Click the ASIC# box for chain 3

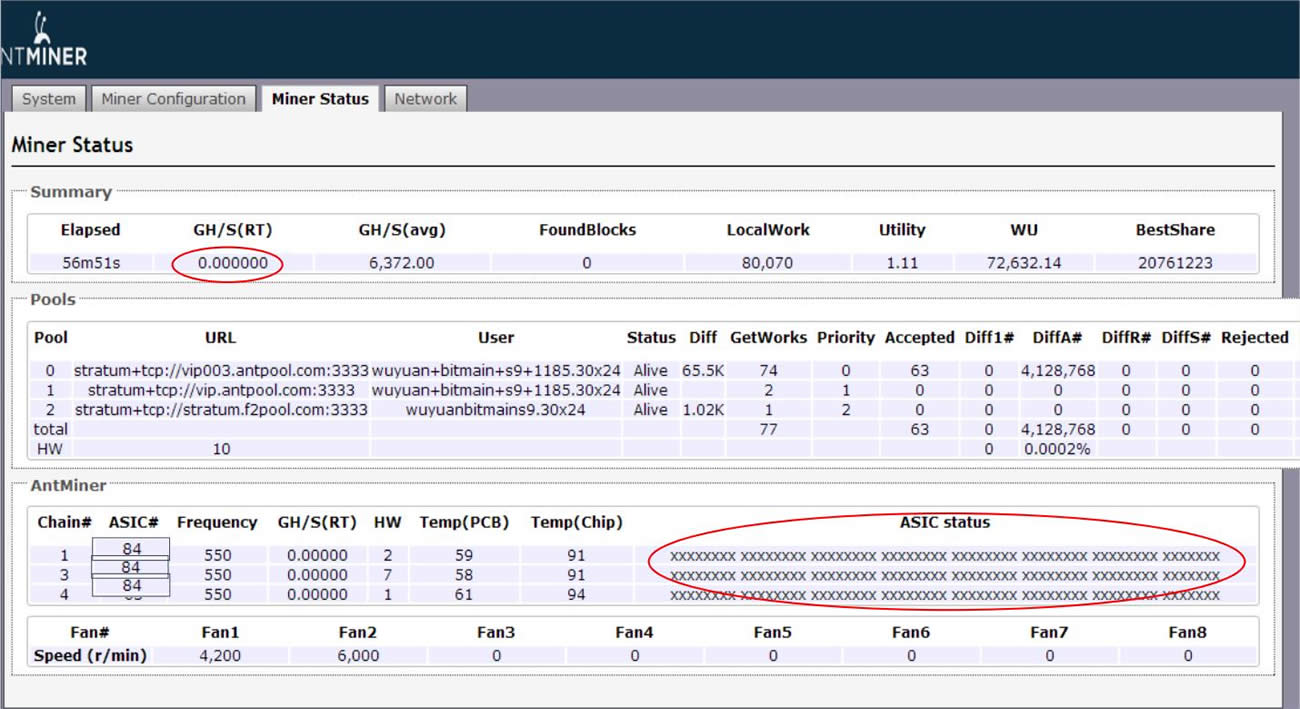point(131,567)
